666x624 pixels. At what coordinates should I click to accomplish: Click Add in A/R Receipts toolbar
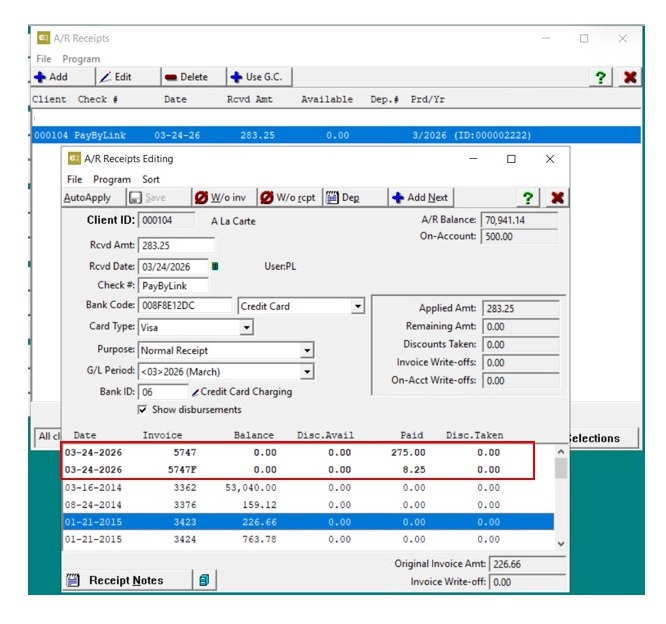point(63,77)
